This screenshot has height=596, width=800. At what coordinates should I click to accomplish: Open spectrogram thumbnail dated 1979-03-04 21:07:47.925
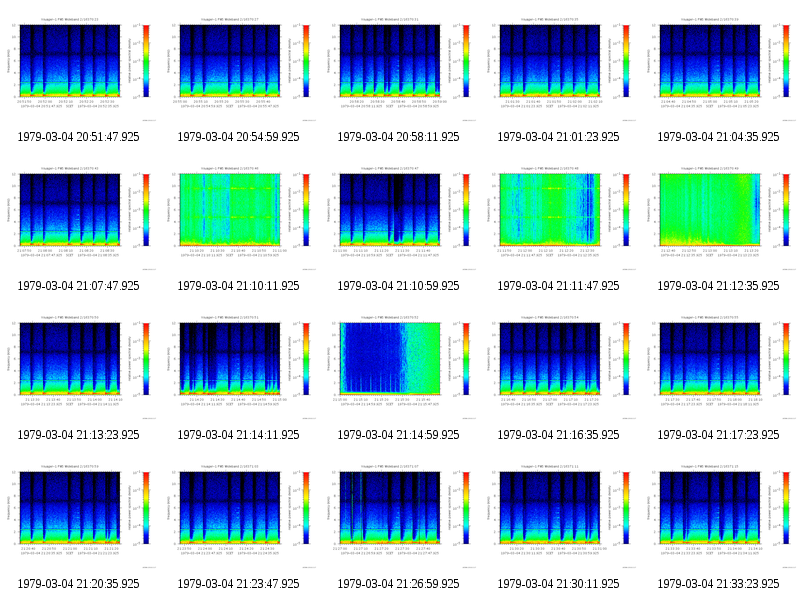click(x=79, y=217)
